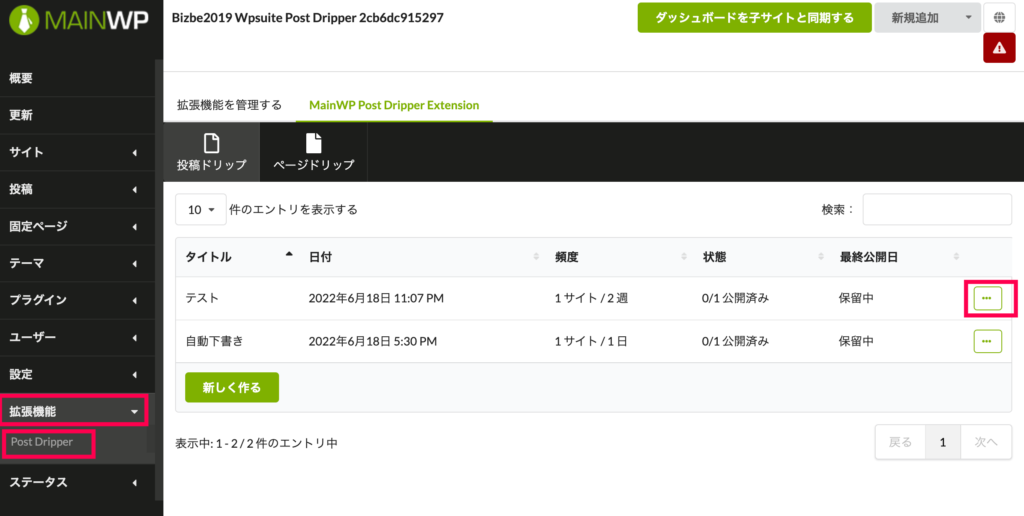Click frequency 1 サイト / 2 週
1024x516 pixels.
click(x=591, y=298)
